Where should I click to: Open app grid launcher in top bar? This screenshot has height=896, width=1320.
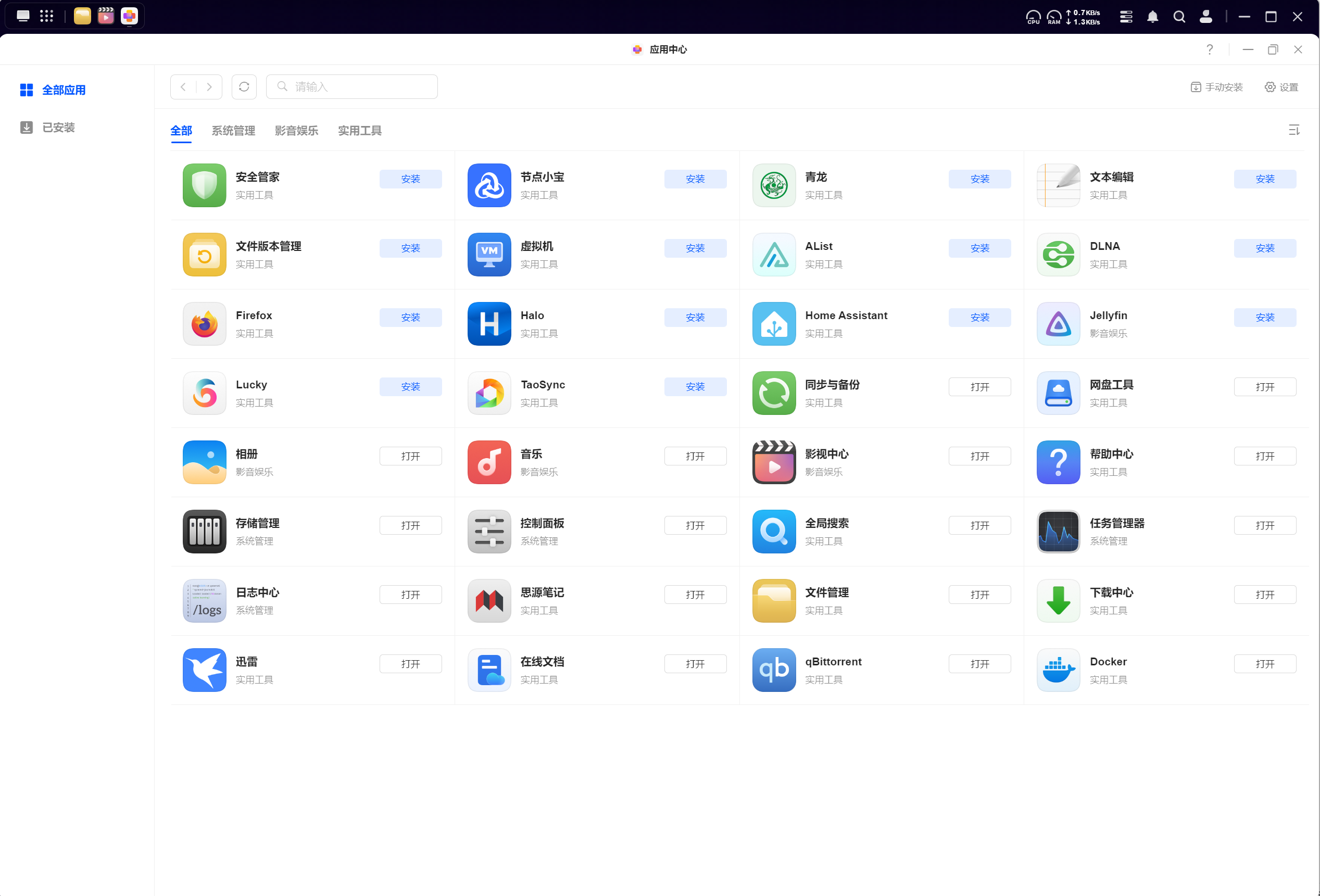[46, 16]
